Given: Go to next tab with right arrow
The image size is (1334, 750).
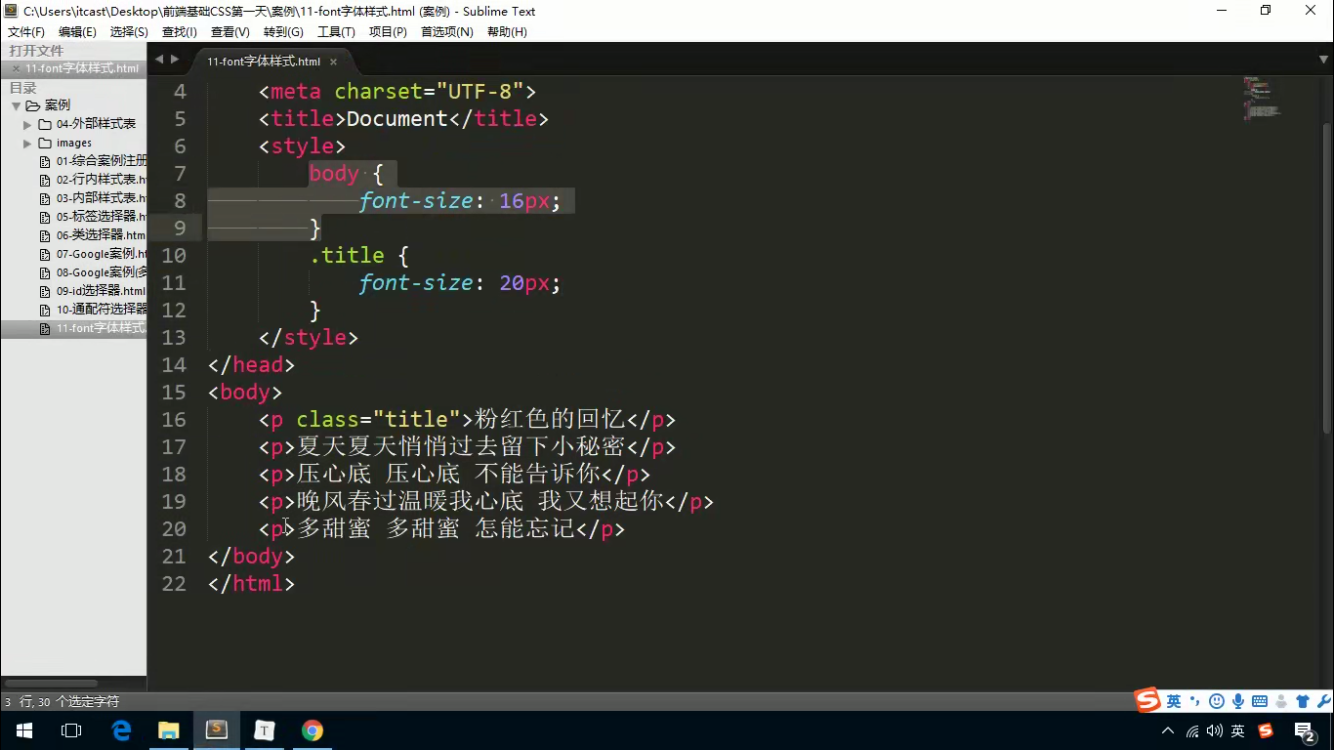Looking at the screenshot, I should click(x=175, y=60).
